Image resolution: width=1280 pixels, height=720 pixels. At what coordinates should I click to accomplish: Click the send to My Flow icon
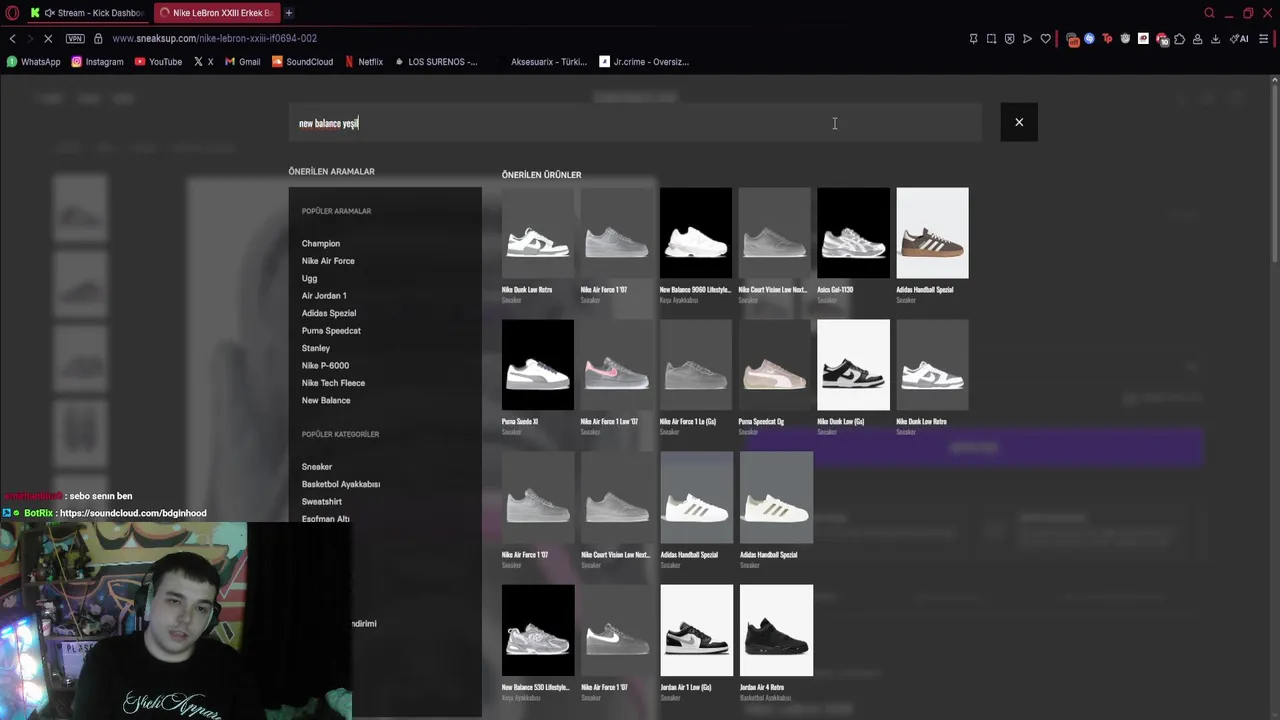click(1027, 39)
